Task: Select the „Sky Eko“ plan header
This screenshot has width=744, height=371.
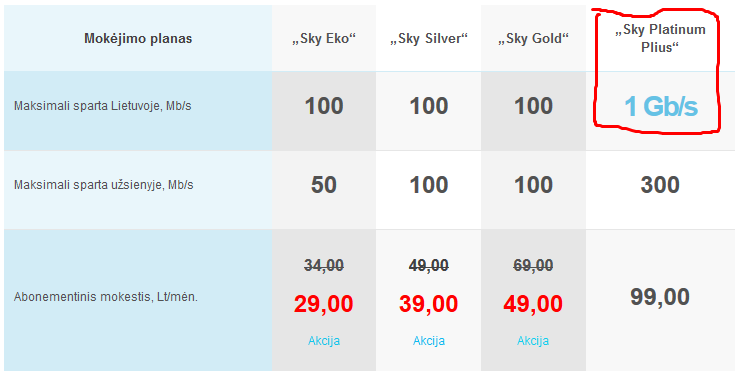Action: click(x=324, y=39)
